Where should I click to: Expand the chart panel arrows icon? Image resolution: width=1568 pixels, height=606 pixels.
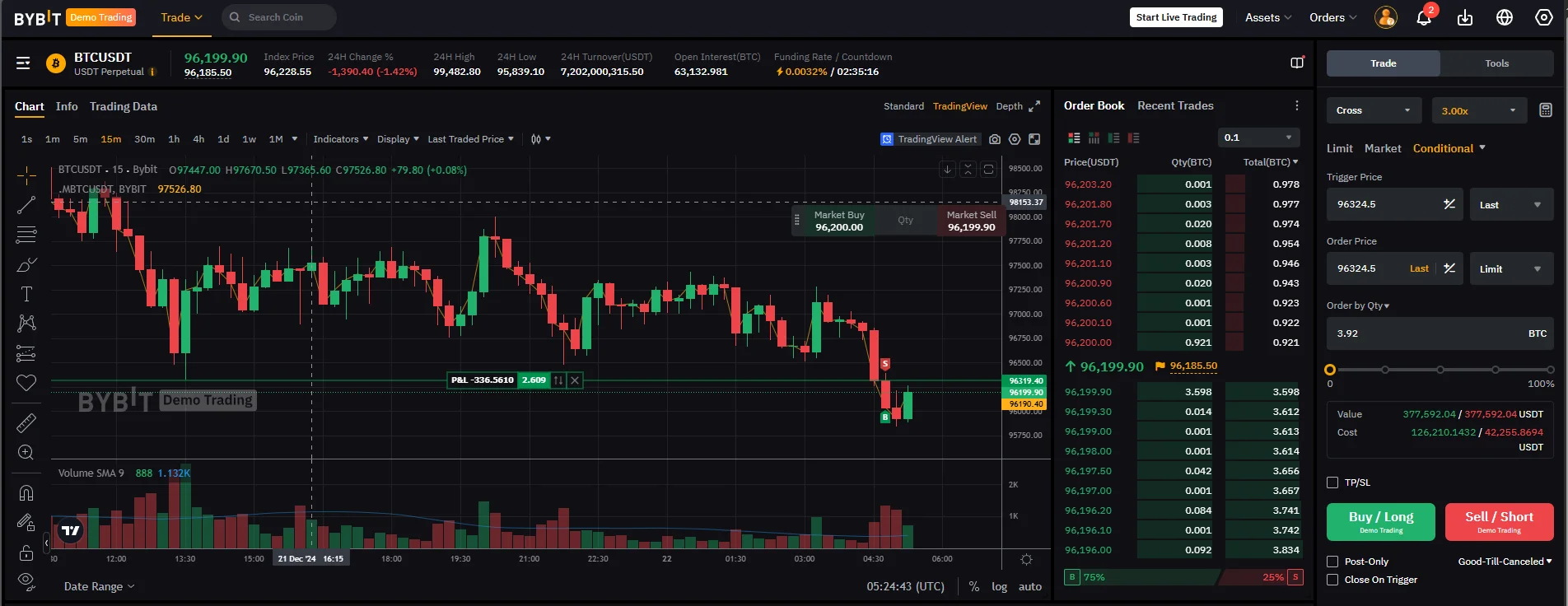[x=1034, y=106]
